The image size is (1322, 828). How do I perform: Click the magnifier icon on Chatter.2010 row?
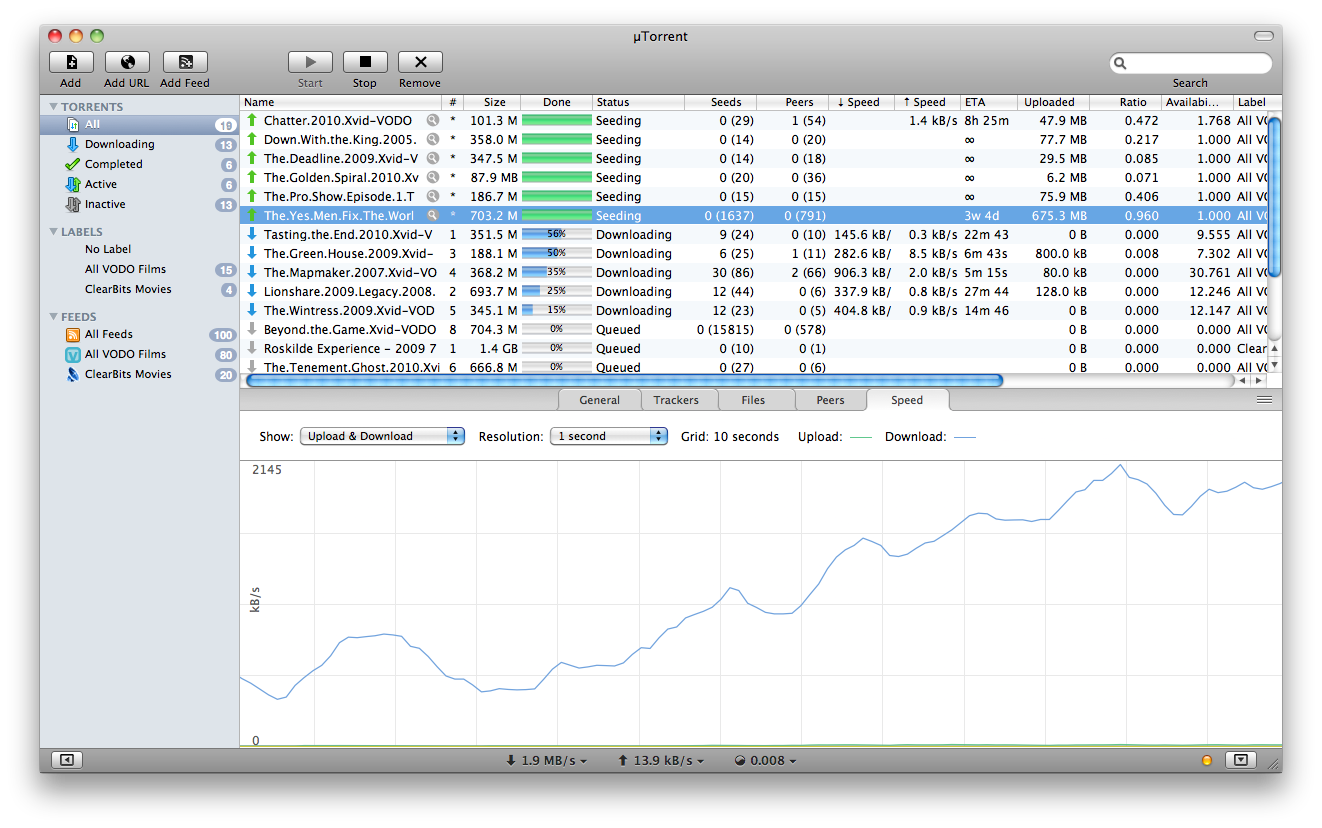433,121
